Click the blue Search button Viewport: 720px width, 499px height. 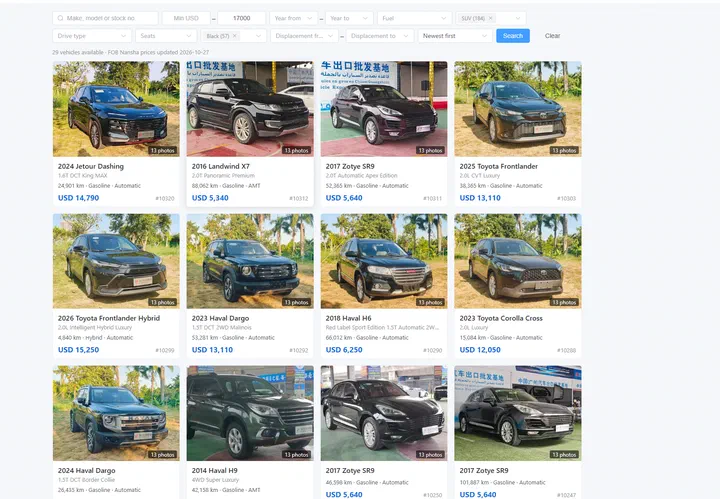[x=513, y=36]
